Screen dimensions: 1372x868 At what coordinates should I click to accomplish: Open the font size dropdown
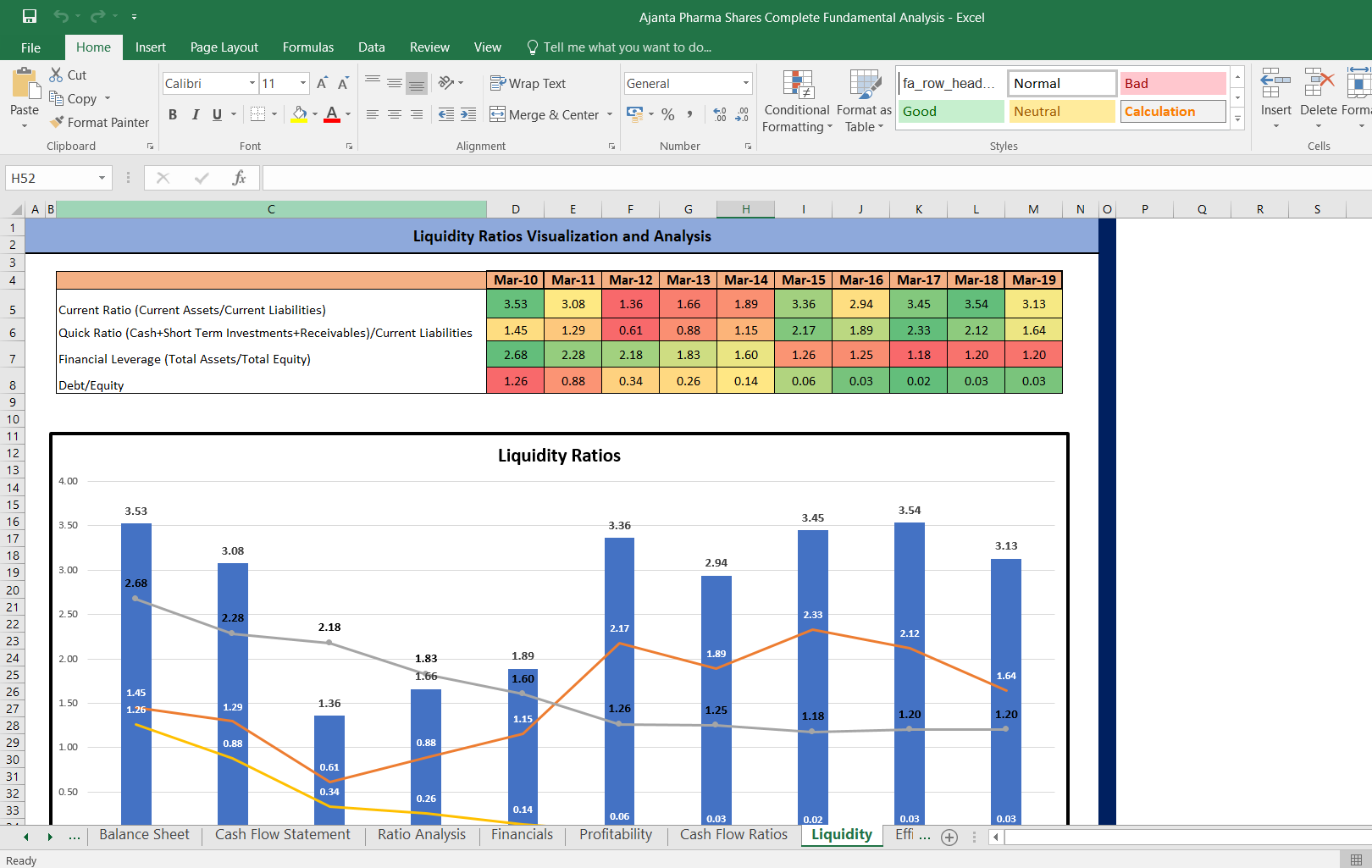tap(303, 83)
